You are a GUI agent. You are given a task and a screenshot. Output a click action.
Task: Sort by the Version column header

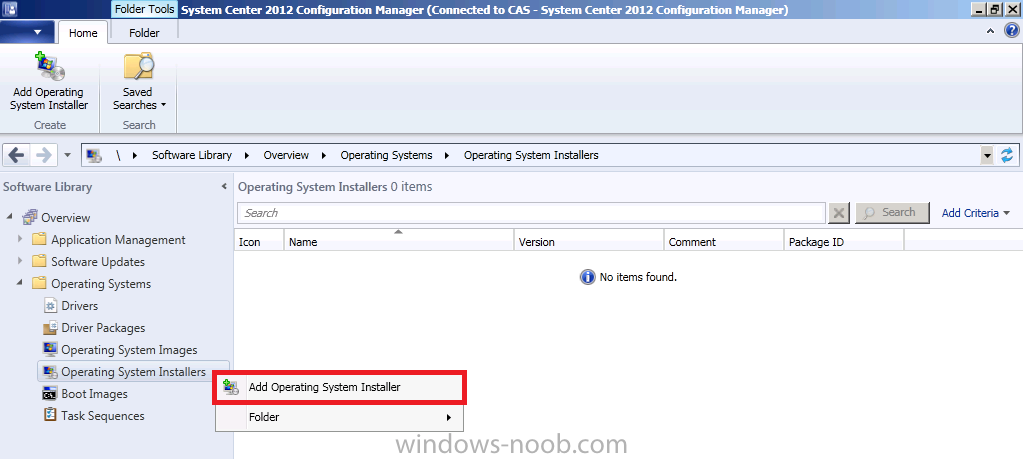coord(588,240)
